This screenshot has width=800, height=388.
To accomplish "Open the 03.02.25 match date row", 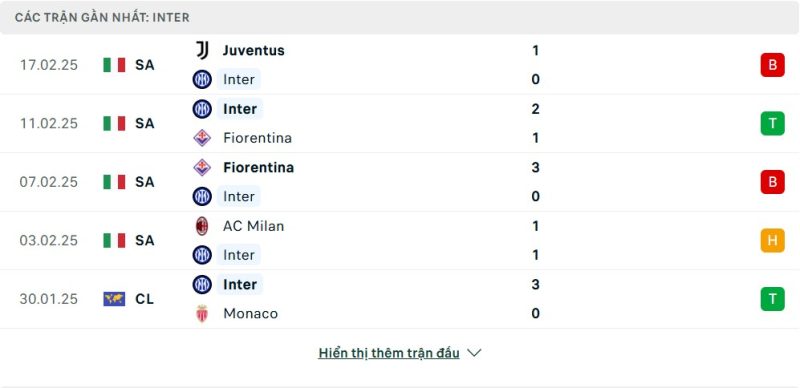I will tap(400, 240).
